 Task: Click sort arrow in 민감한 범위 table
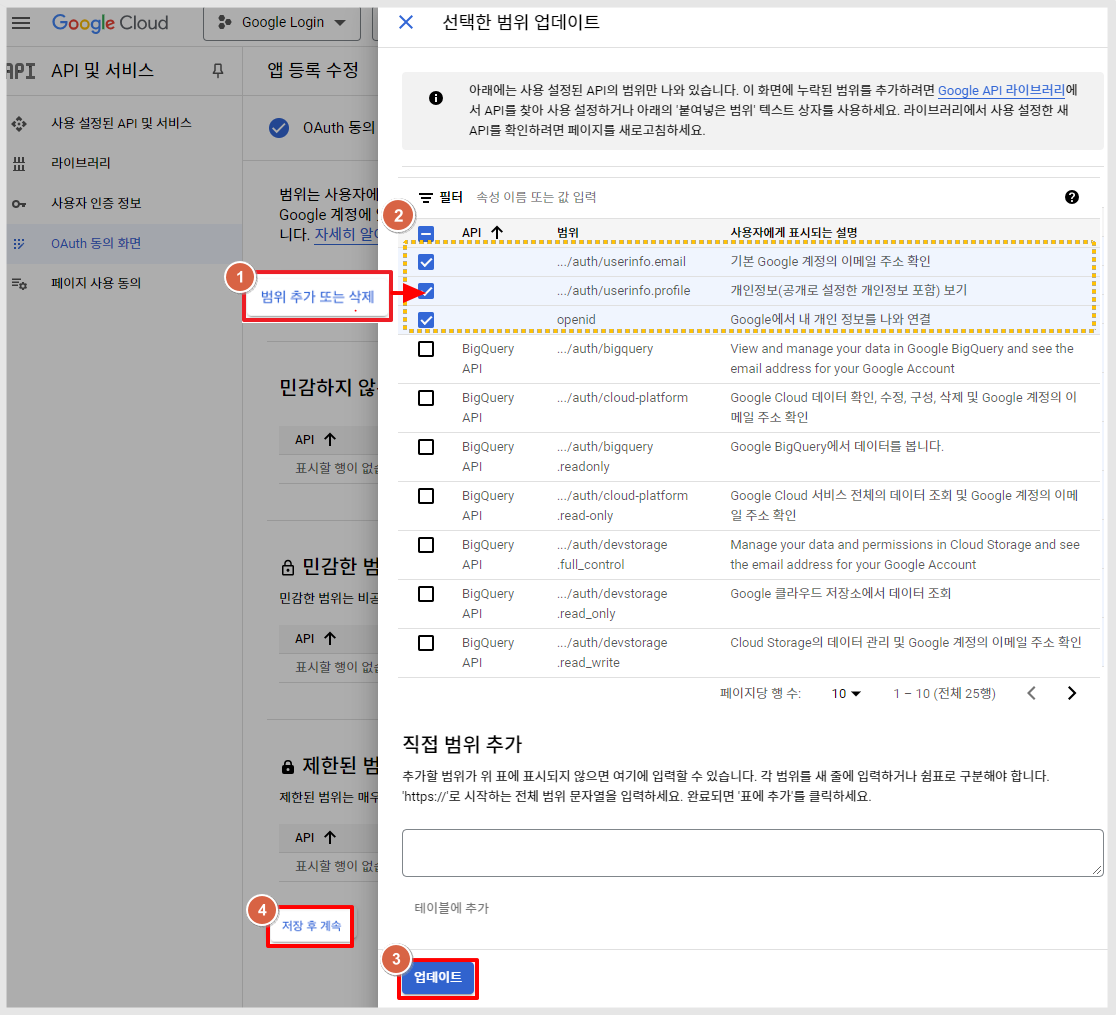[330, 638]
